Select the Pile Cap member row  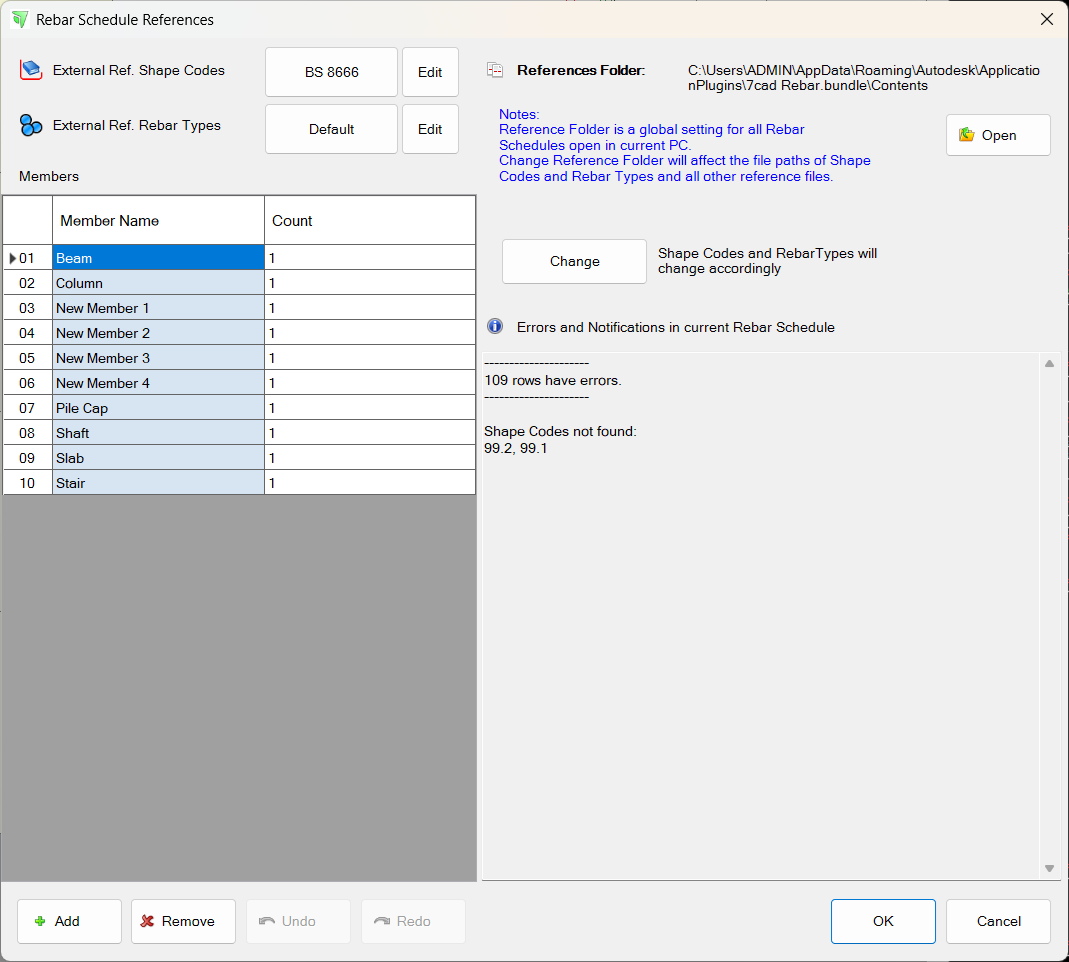coord(158,408)
